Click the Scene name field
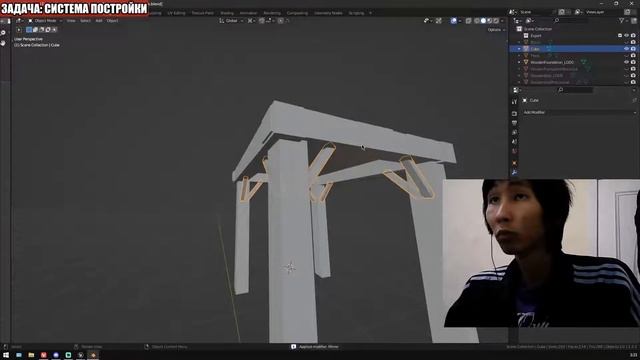The height and width of the screenshot is (360, 640). [536, 12]
